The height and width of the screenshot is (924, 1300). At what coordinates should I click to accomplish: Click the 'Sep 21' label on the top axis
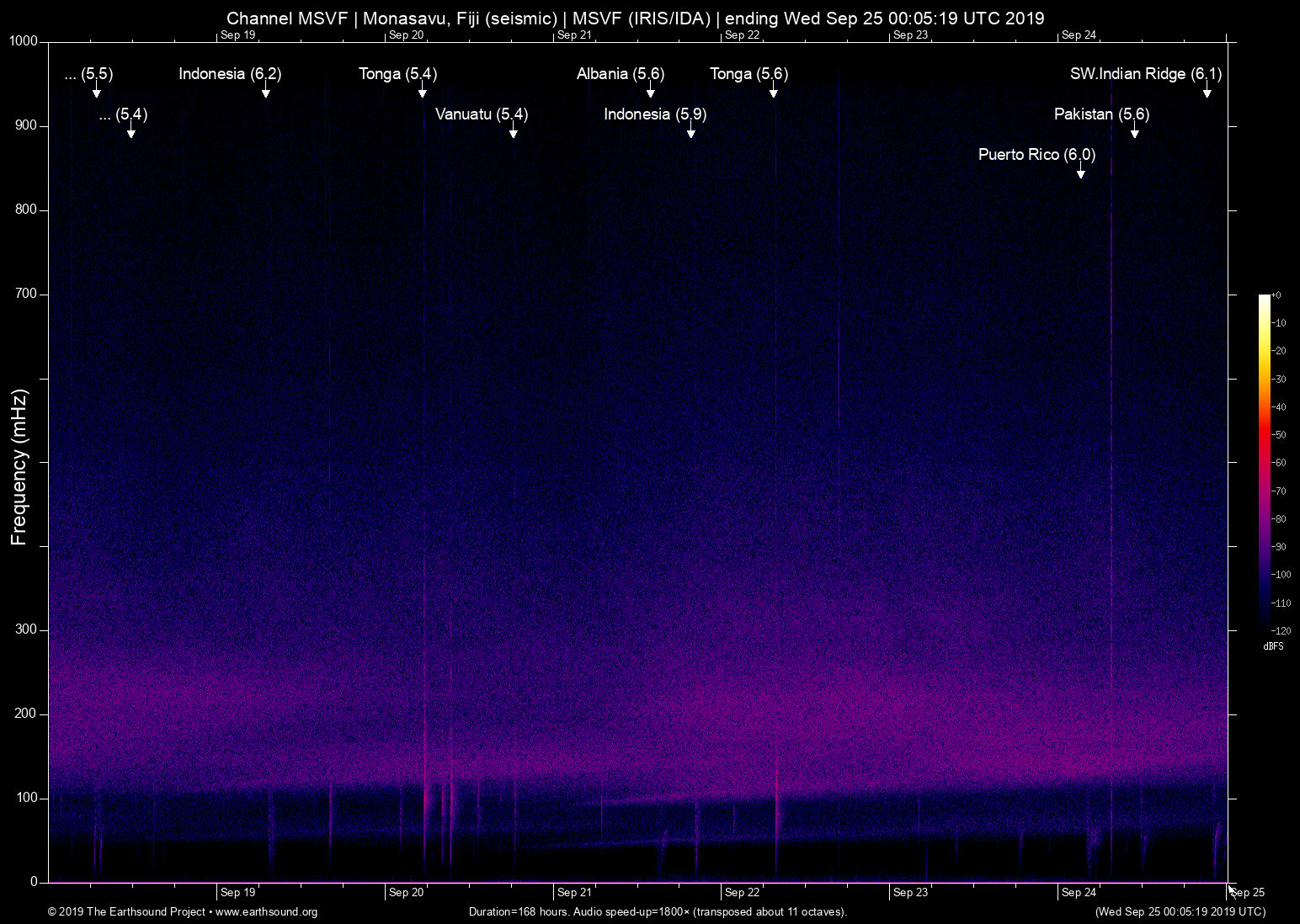[575, 35]
